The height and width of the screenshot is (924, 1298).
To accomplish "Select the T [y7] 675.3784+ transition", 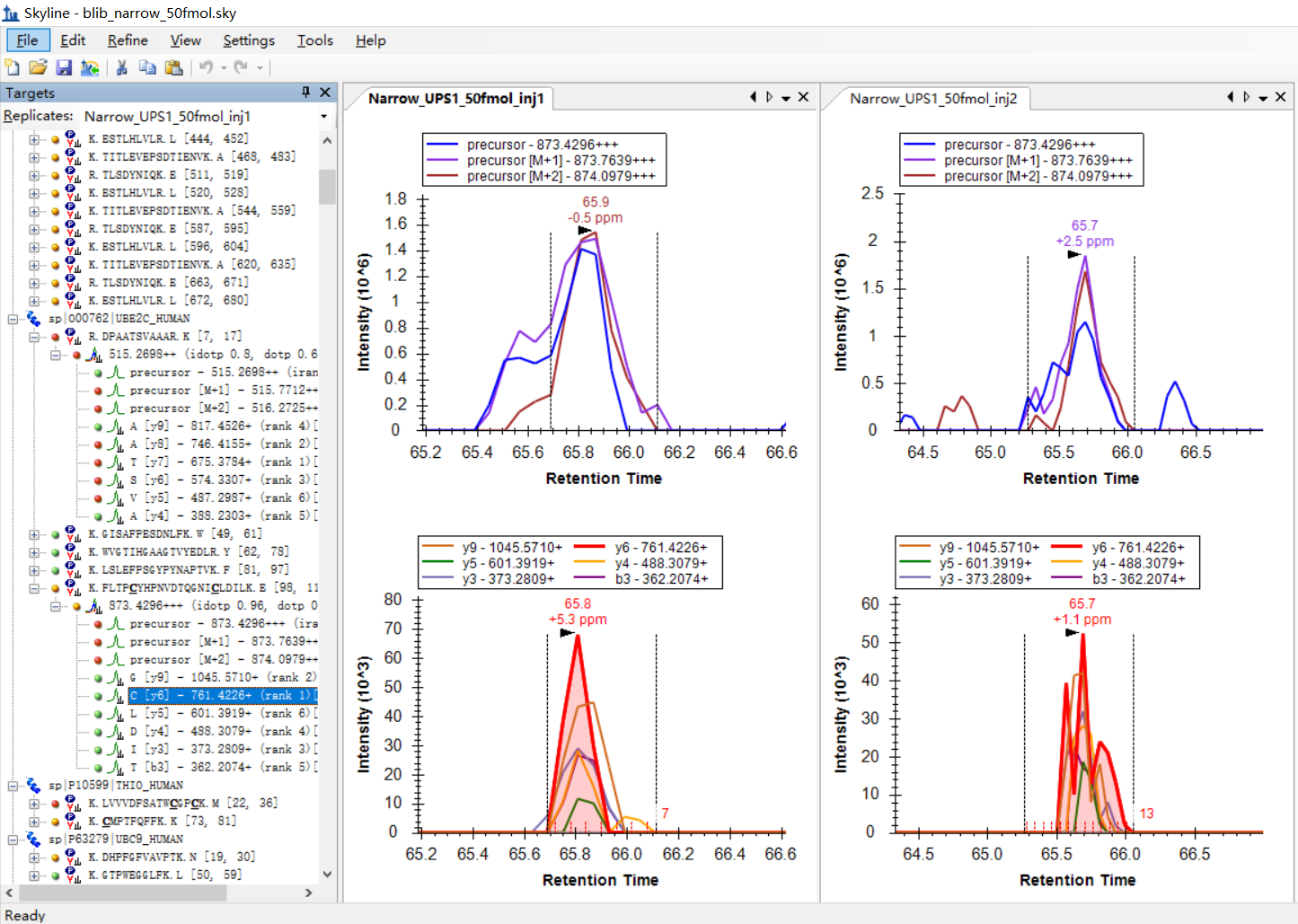I will [x=221, y=462].
